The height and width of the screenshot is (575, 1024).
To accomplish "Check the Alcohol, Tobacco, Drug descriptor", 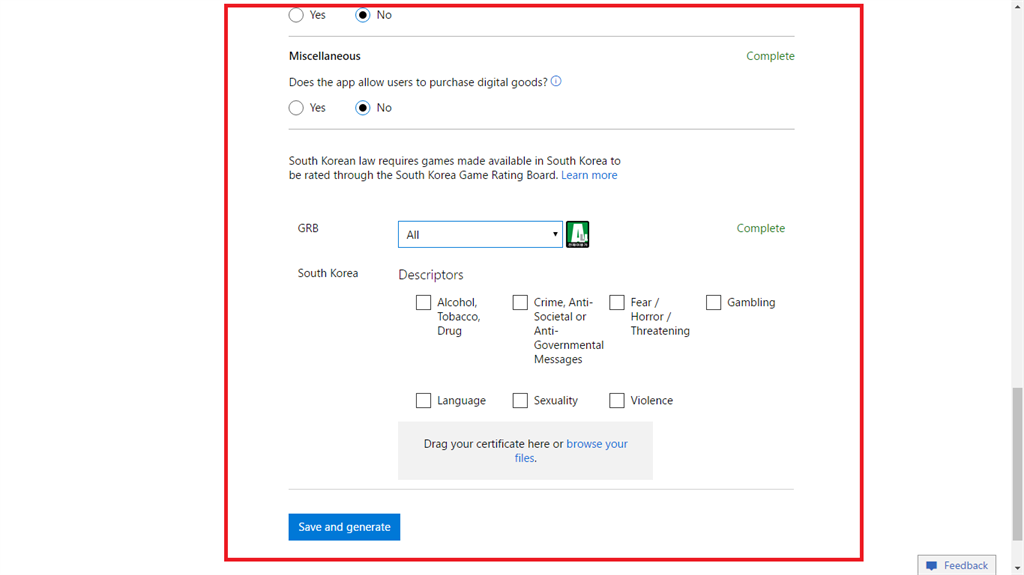I will pyautogui.click(x=424, y=302).
